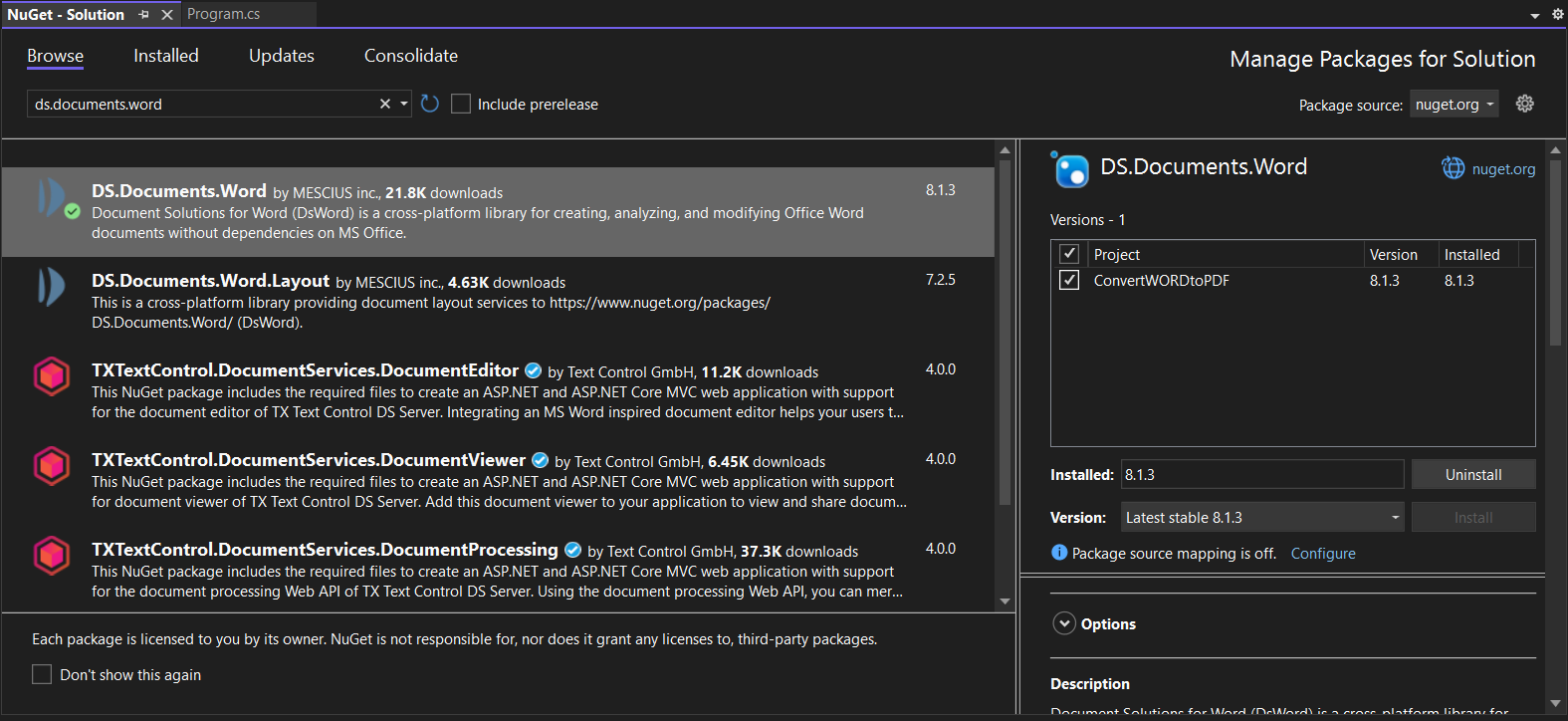Open the nuget.org link
This screenshot has height=721, width=1568.
pos(1503,168)
